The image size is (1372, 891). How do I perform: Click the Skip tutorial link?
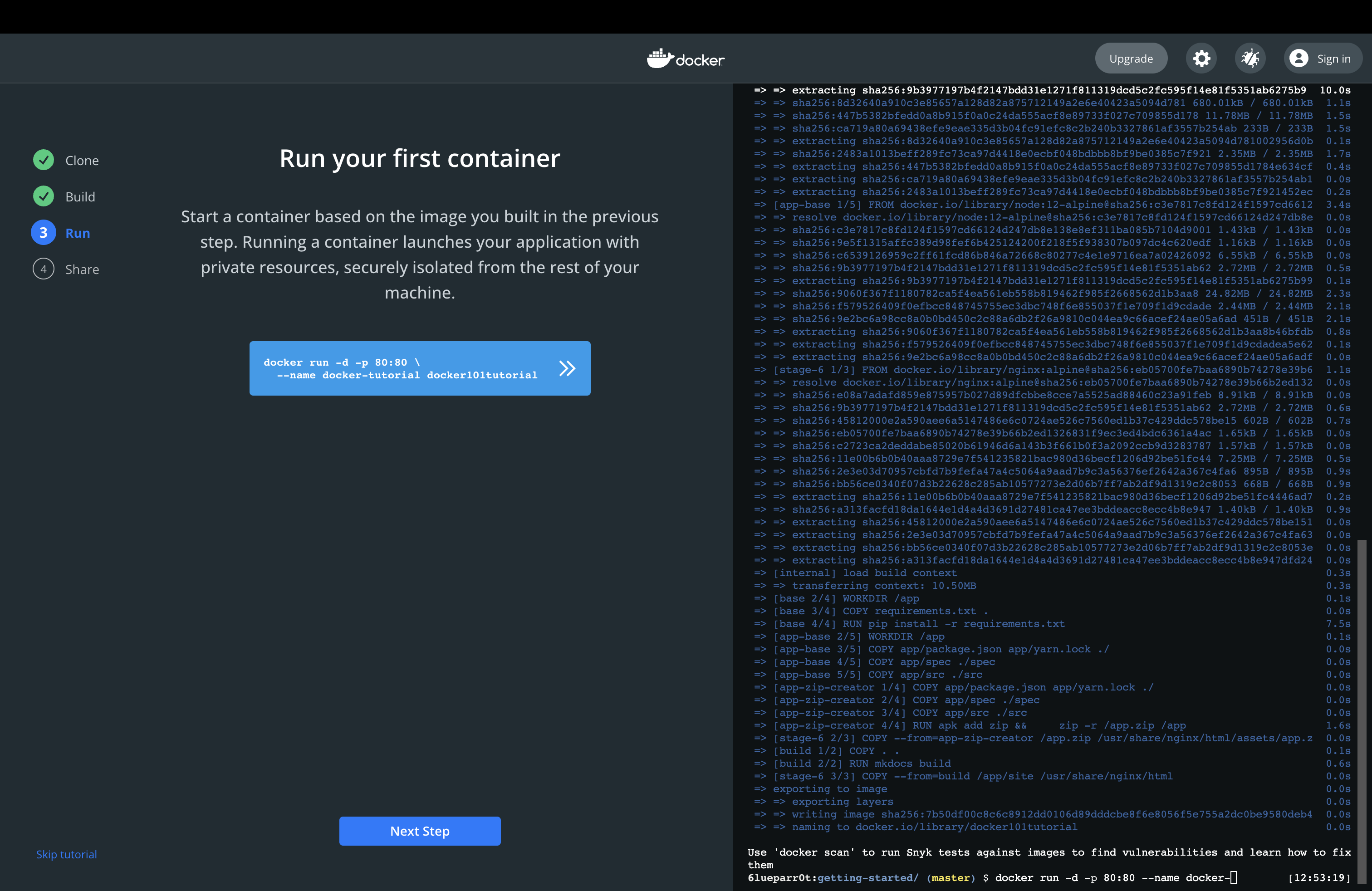coord(66,854)
